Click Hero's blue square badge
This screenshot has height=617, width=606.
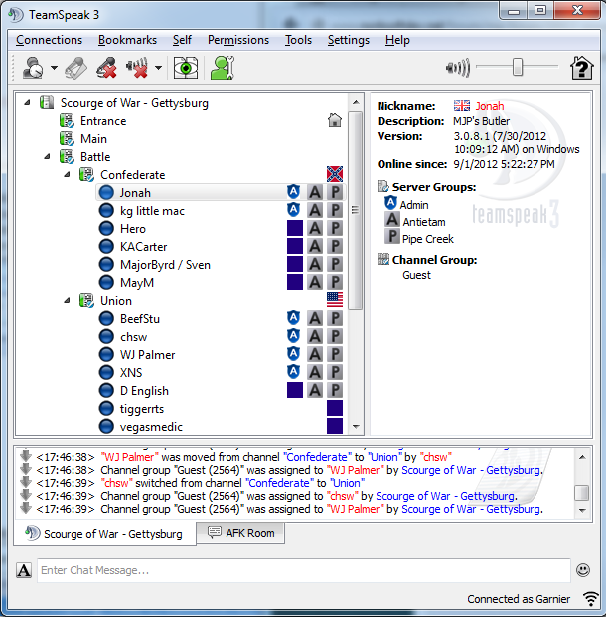[x=295, y=228]
